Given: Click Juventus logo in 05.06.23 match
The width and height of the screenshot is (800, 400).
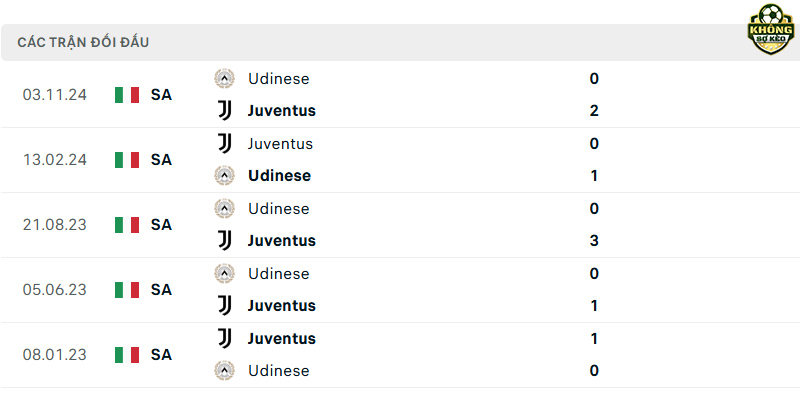Looking at the screenshot, I should [x=224, y=305].
